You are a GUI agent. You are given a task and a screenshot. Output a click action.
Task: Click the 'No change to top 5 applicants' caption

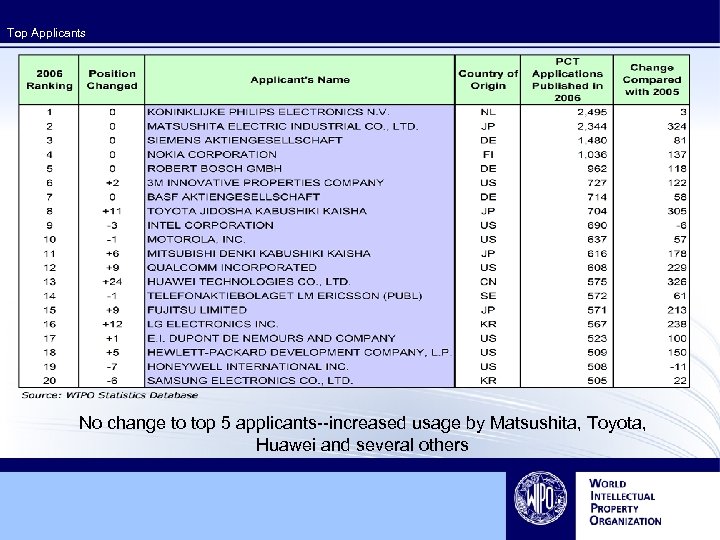pos(362,433)
